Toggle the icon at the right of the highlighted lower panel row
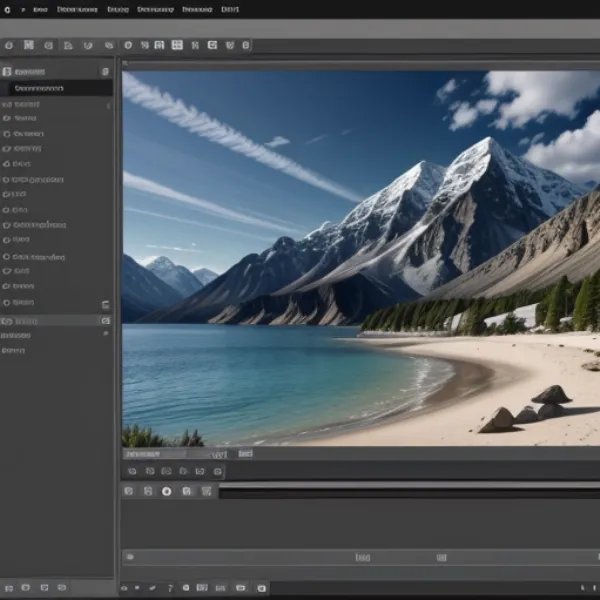 point(105,321)
